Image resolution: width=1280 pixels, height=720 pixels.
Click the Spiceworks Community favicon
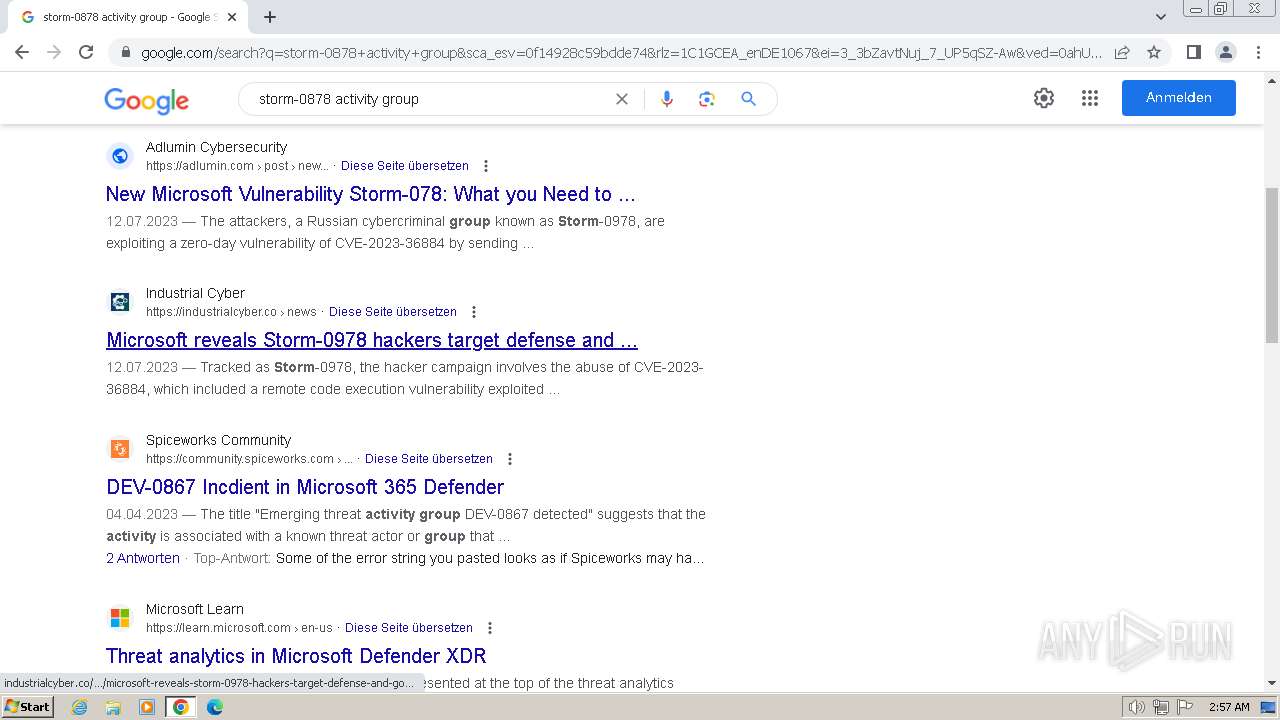(120, 449)
